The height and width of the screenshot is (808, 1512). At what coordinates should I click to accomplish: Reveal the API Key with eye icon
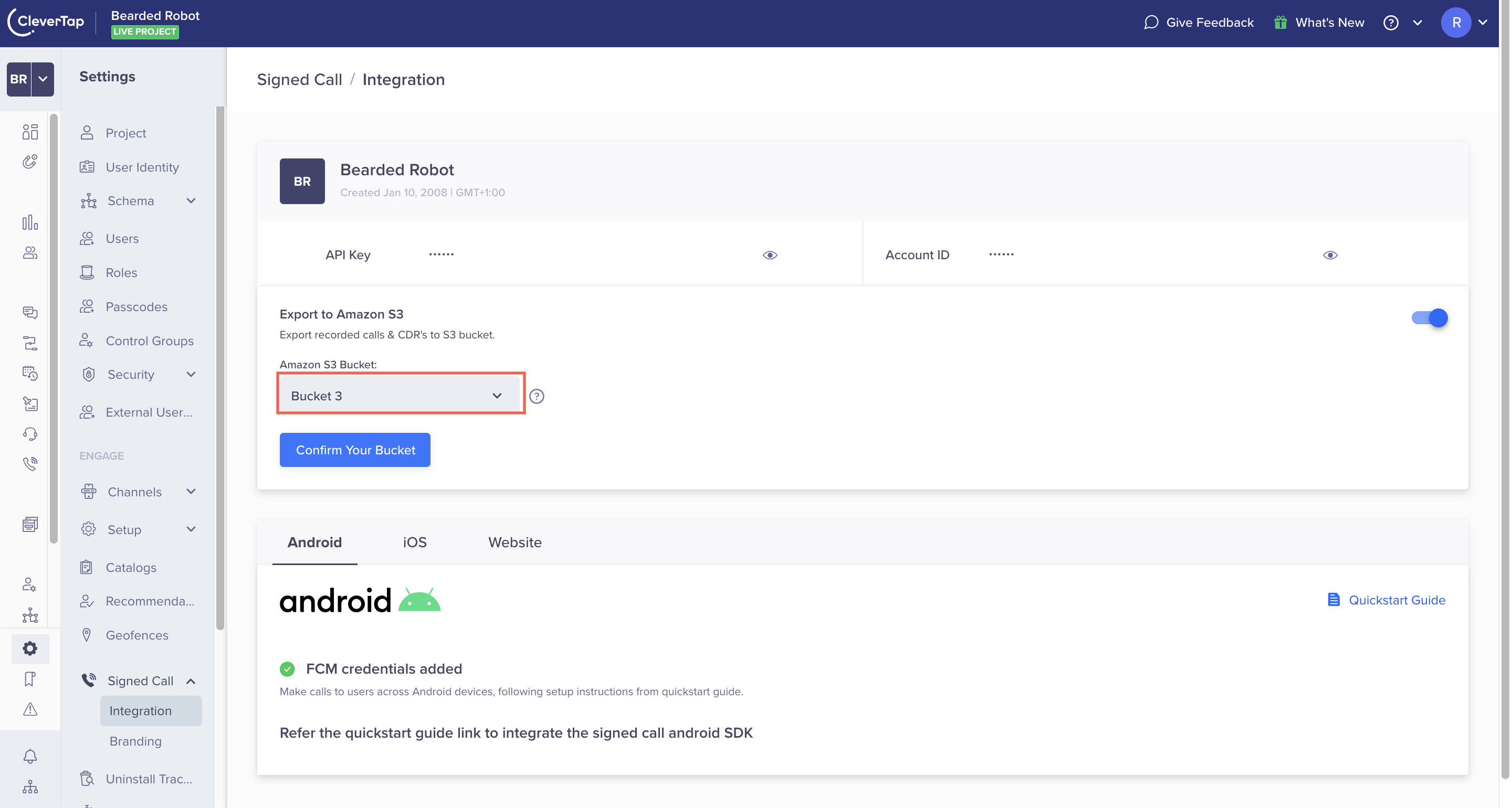[x=770, y=255]
